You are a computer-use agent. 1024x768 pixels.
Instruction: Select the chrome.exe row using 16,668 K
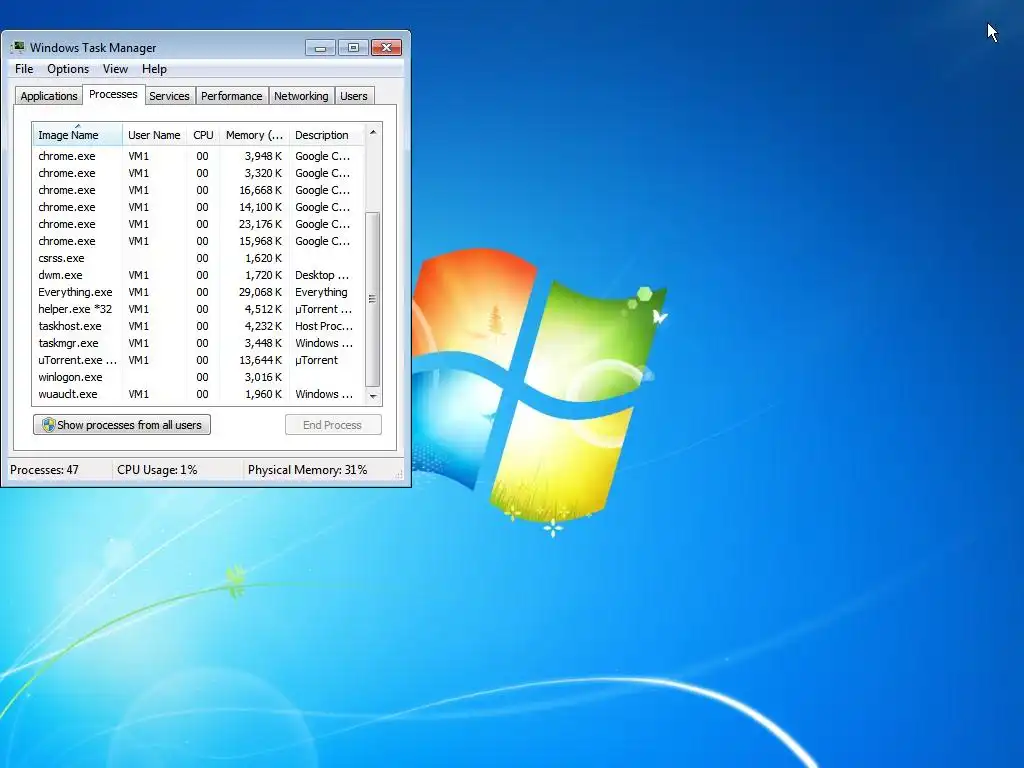coord(198,190)
